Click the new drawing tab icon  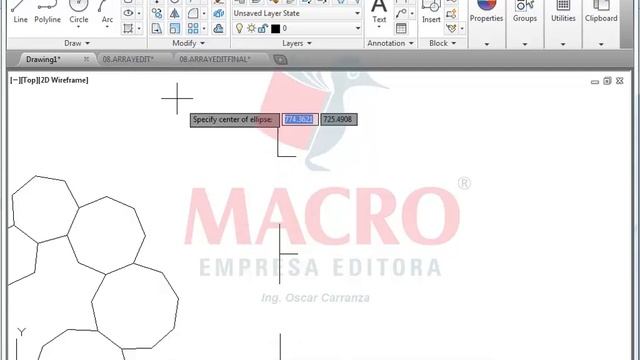(x=280, y=60)
